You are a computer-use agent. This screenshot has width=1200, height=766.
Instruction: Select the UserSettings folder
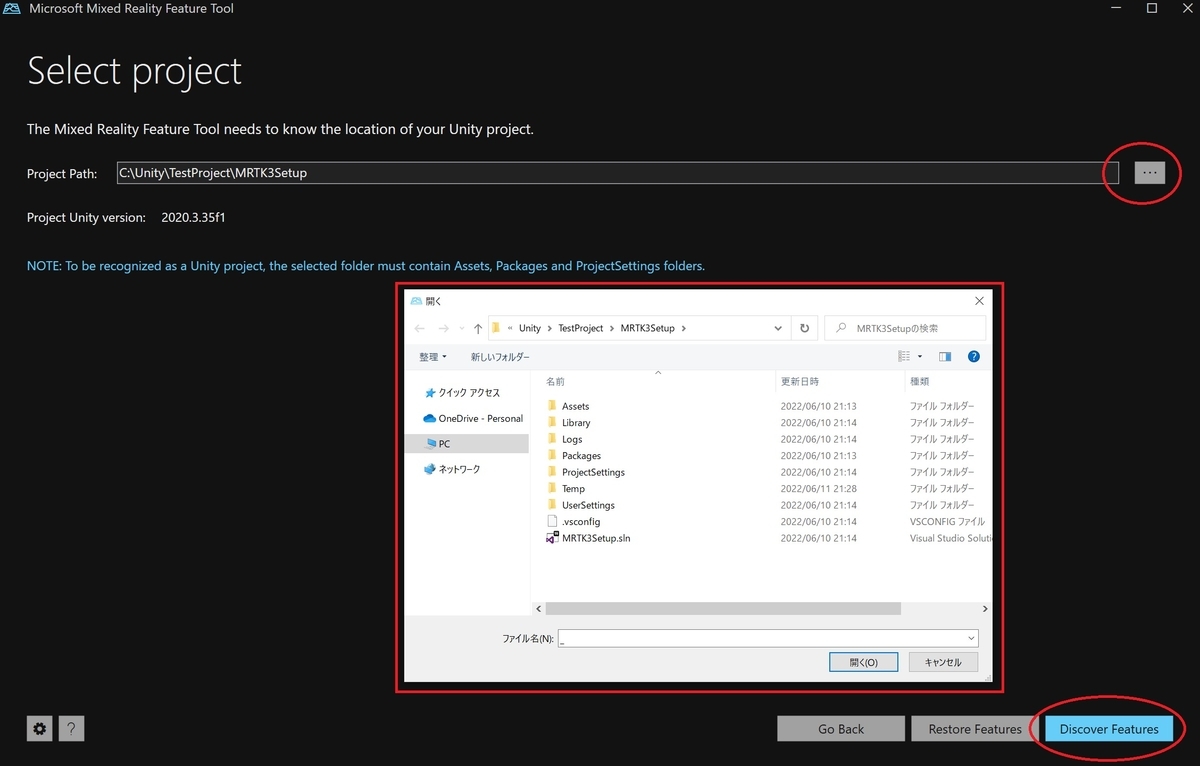(x=588, y=505)
